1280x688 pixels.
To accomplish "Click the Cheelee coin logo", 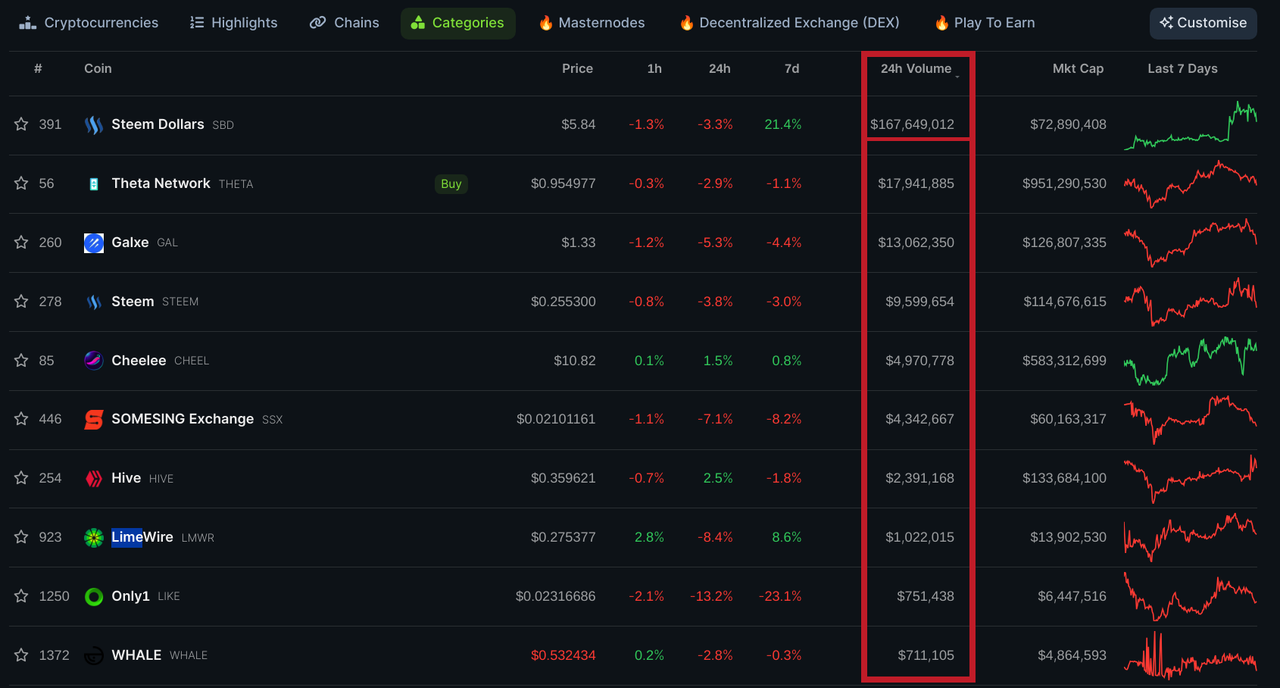I will (94, 361).
